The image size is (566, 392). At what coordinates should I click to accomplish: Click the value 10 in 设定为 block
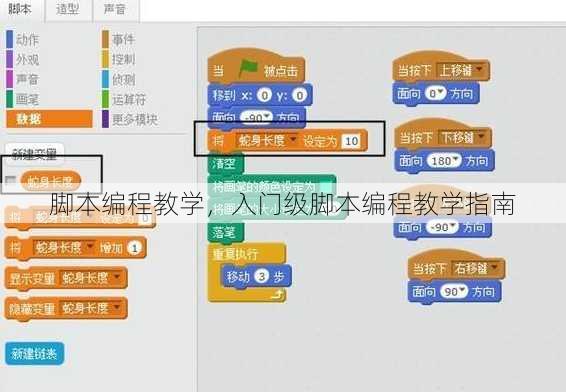tap(351, 141)
